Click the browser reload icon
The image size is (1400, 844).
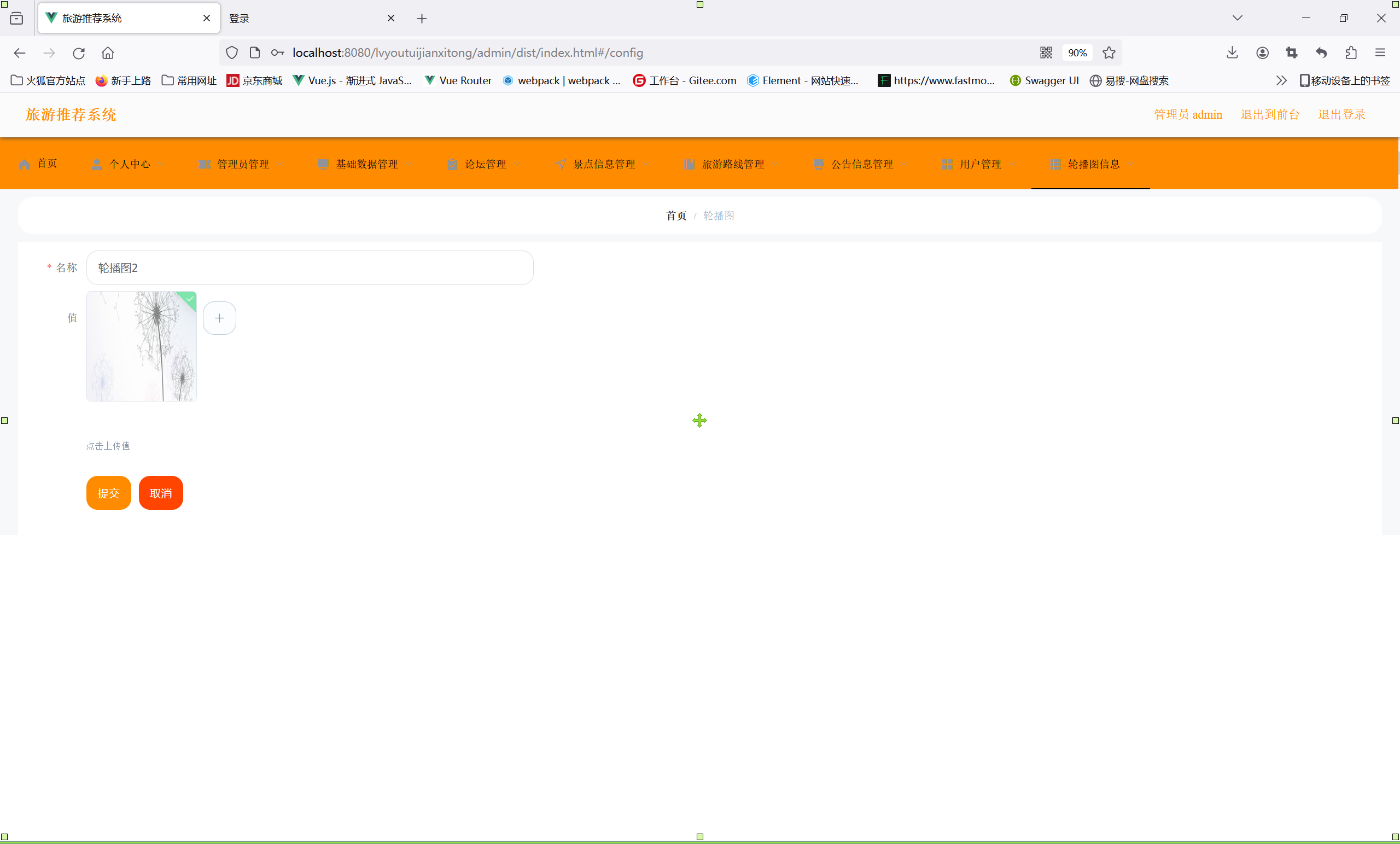[x=78, y=53]
